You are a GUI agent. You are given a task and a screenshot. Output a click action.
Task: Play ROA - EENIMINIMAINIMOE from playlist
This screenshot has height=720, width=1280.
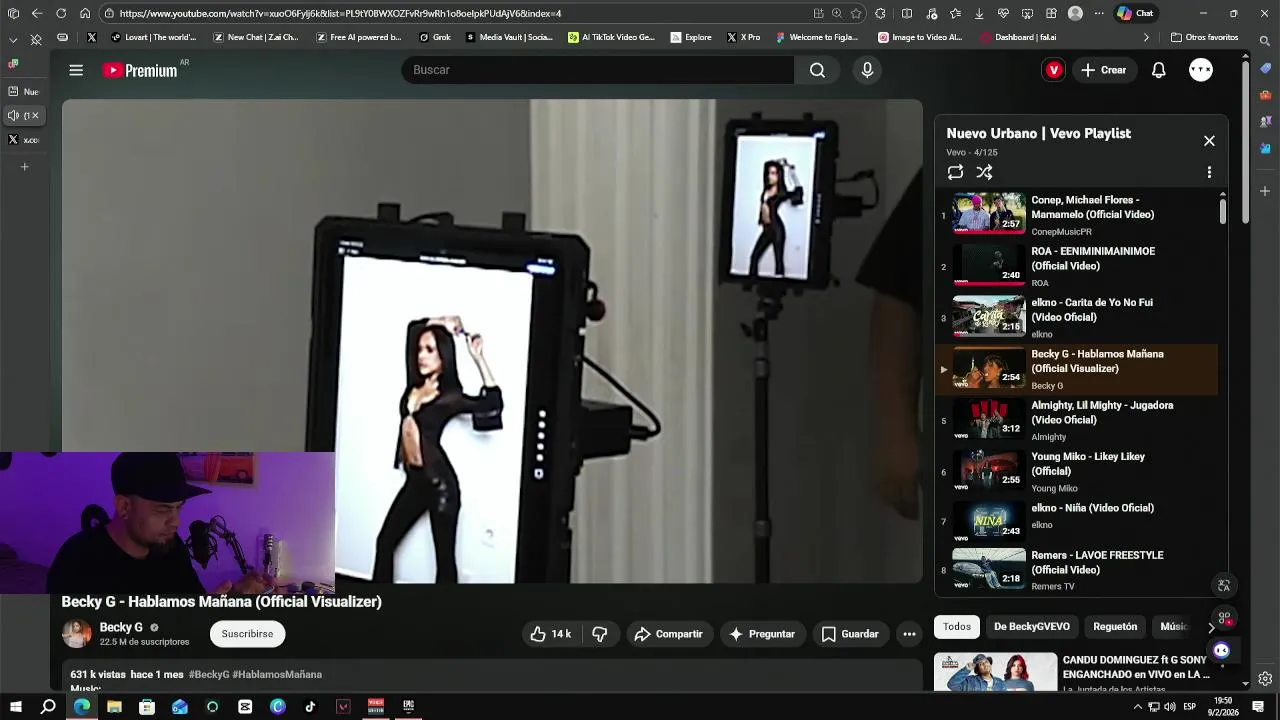tap(1076, 266)
